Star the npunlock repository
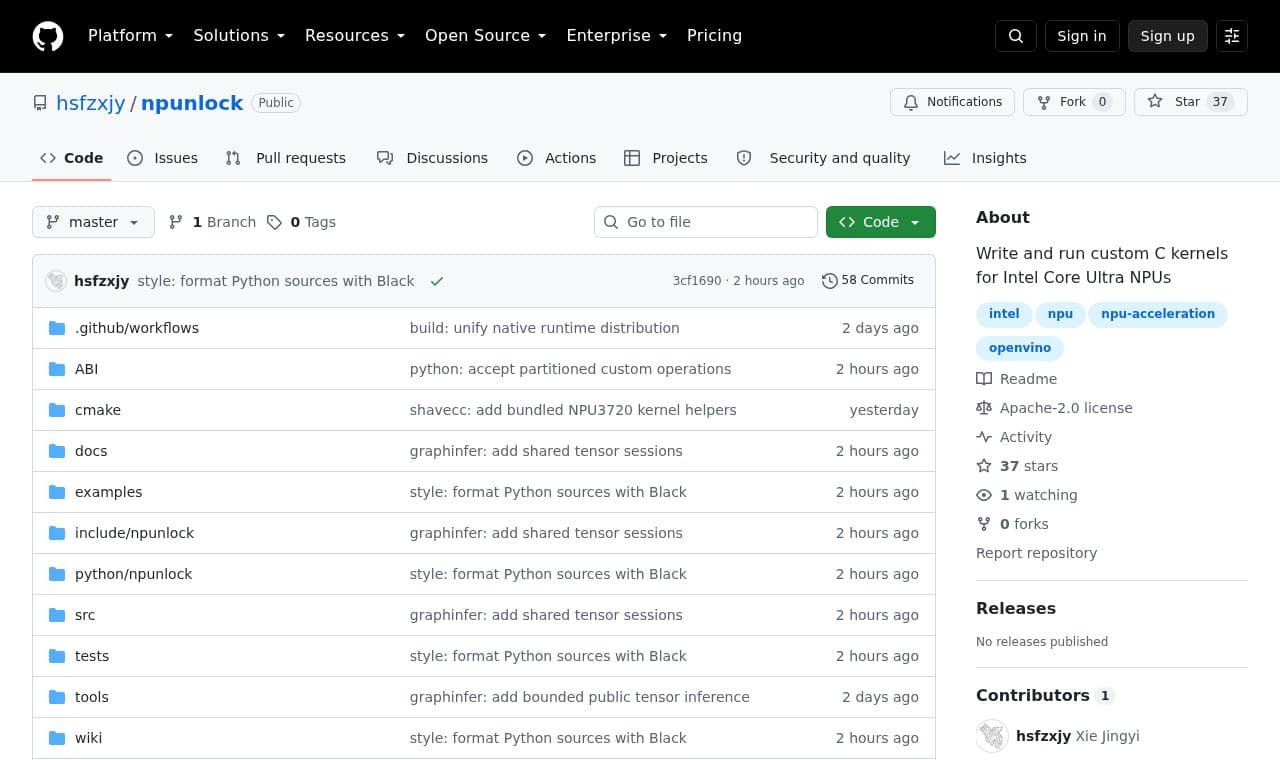 coord(1191,102)
